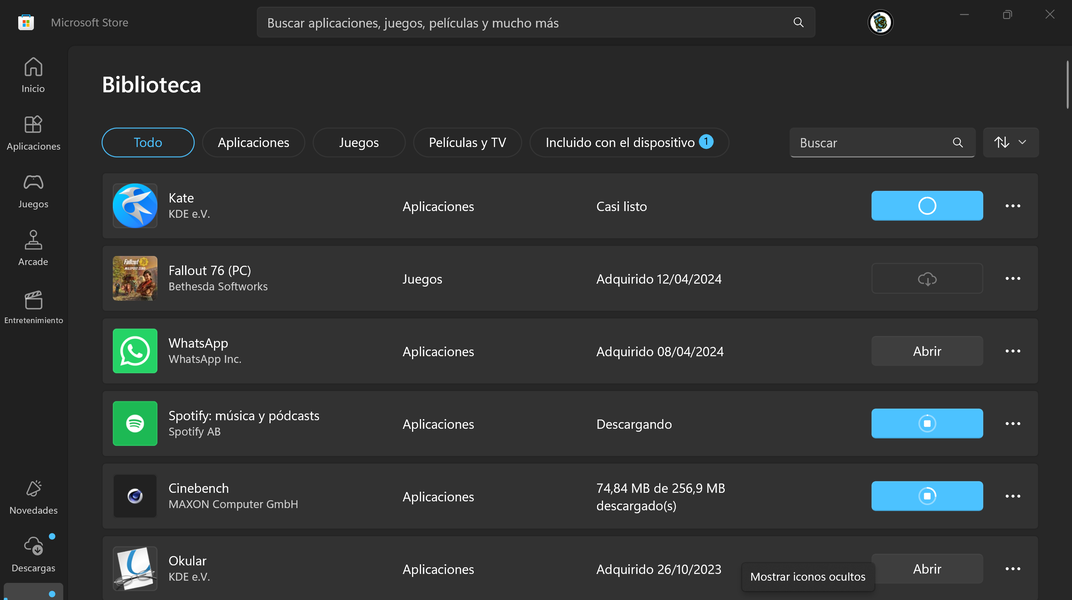Click the WhatsApp app name

pyautogui.click(x=198, y=342)
